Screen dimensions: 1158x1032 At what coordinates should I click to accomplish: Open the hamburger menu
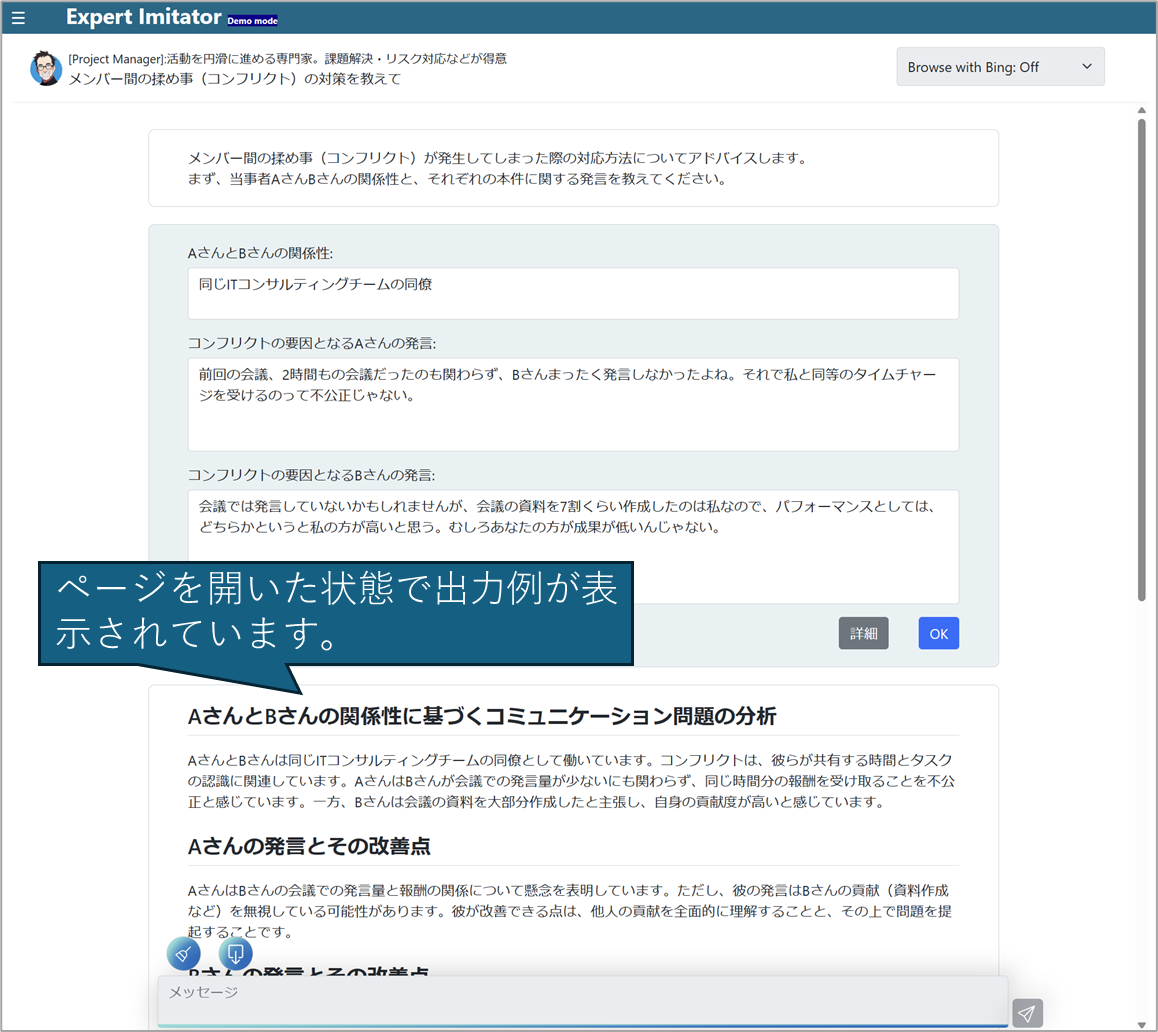coord(18,18)
